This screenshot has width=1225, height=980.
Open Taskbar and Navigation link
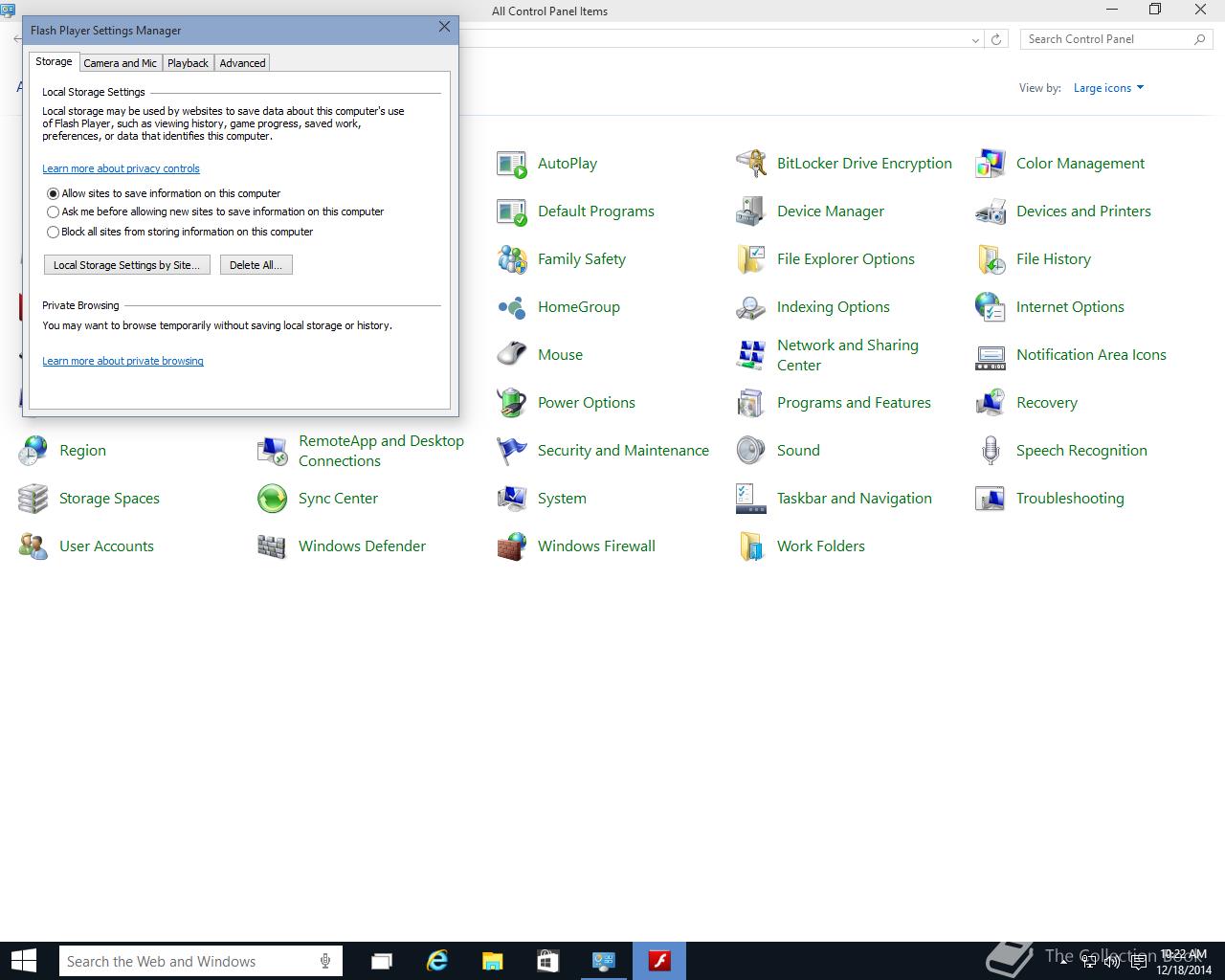point(855,499)
